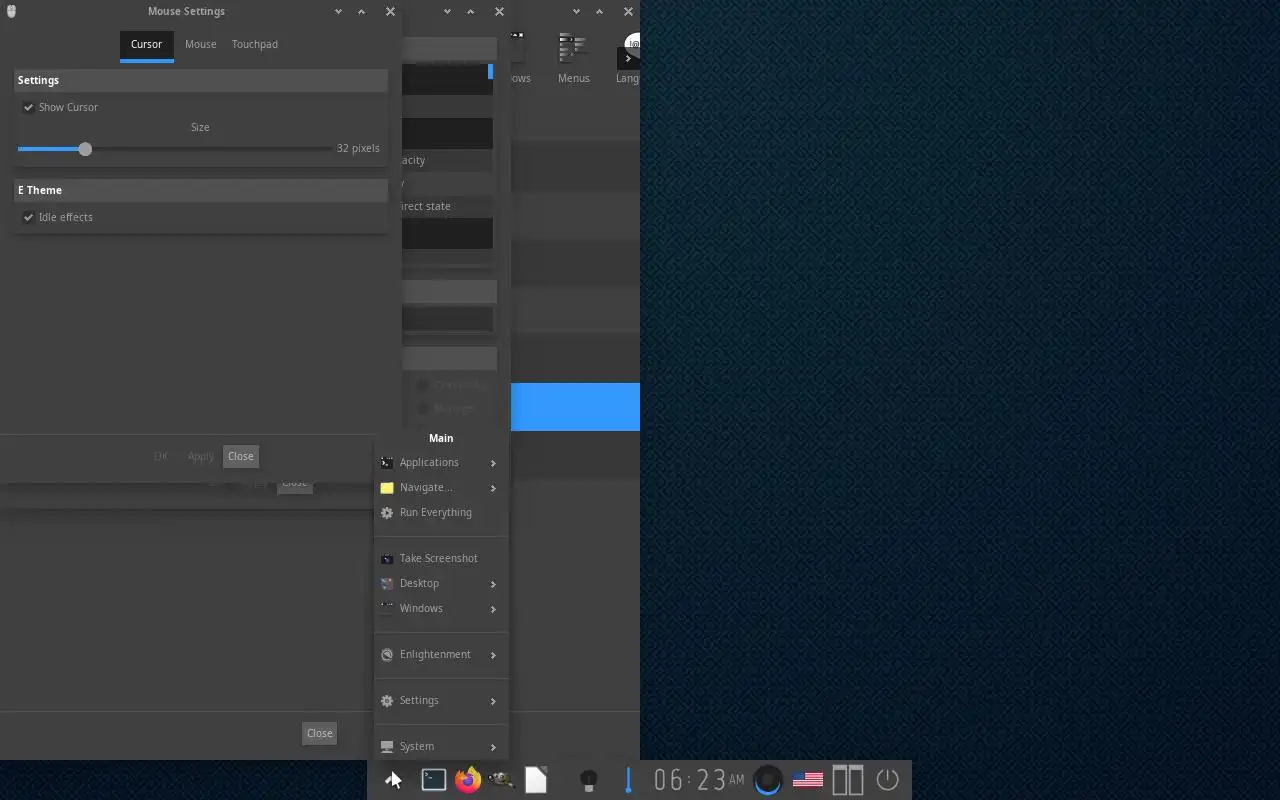This screenshot has width=1280, height=800.
Task: Choose Take Screenshot from the Main menu
Action: click(x=440, y=558)
